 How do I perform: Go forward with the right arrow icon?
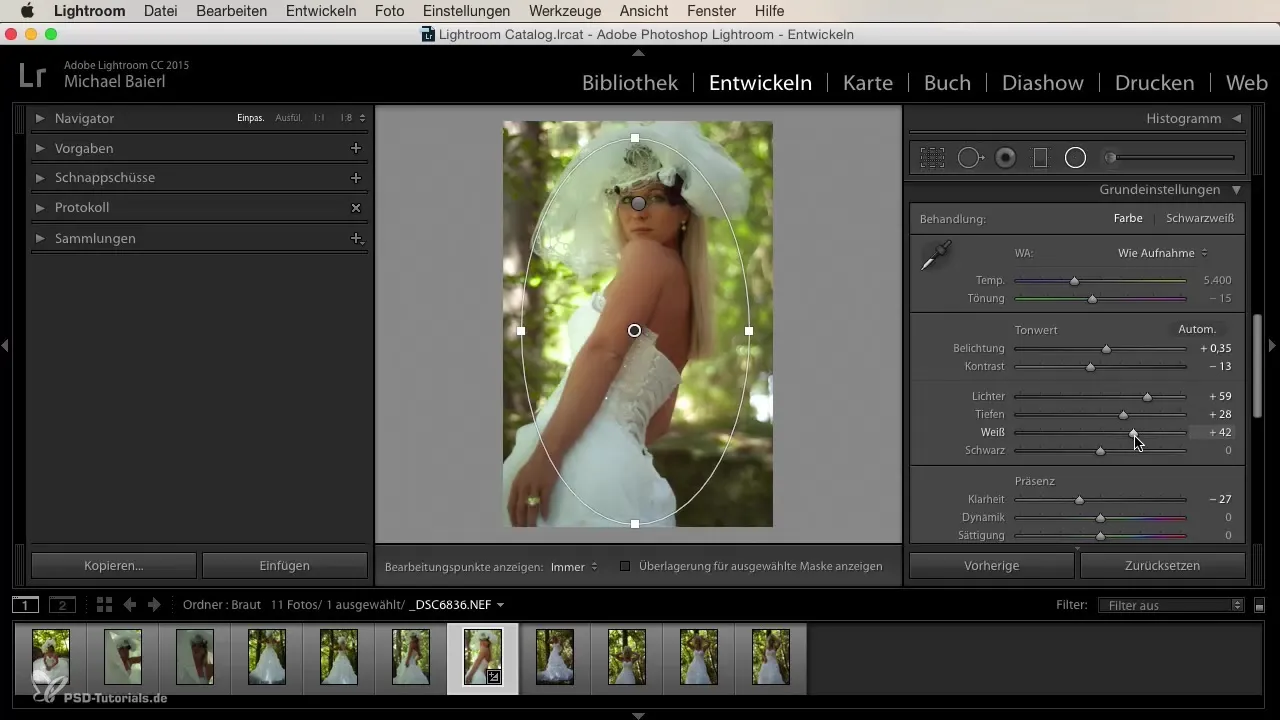pyautogui.click(x=154, y=604)
